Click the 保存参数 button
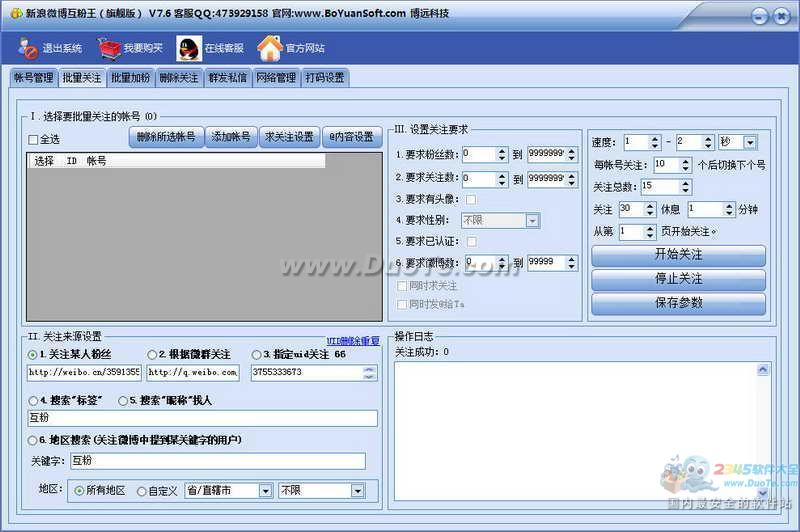This screenshot has height=532, width=800. point(679,303)
